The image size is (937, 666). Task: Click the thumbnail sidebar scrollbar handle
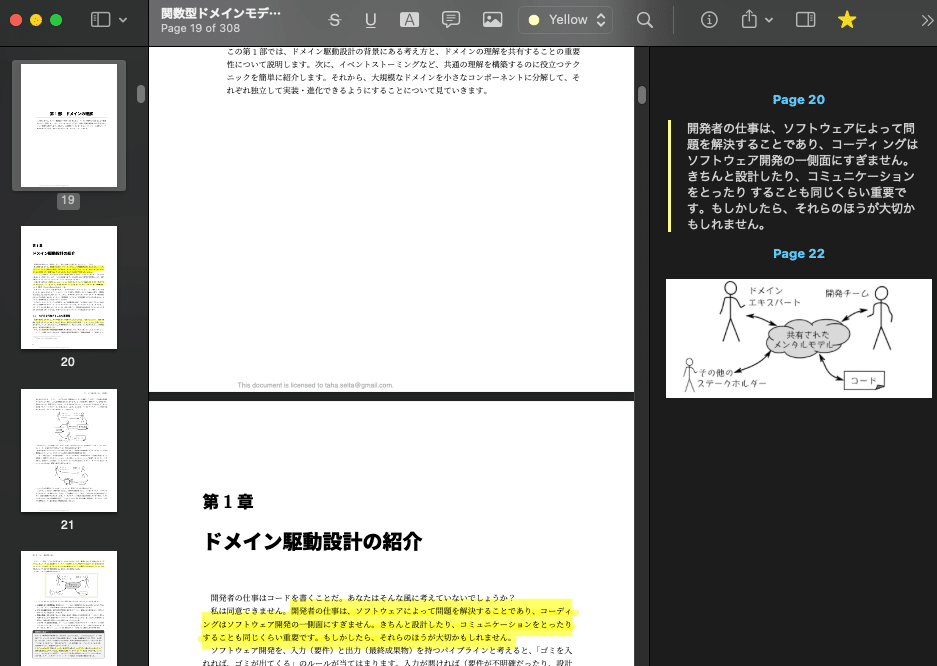[141, 94]
